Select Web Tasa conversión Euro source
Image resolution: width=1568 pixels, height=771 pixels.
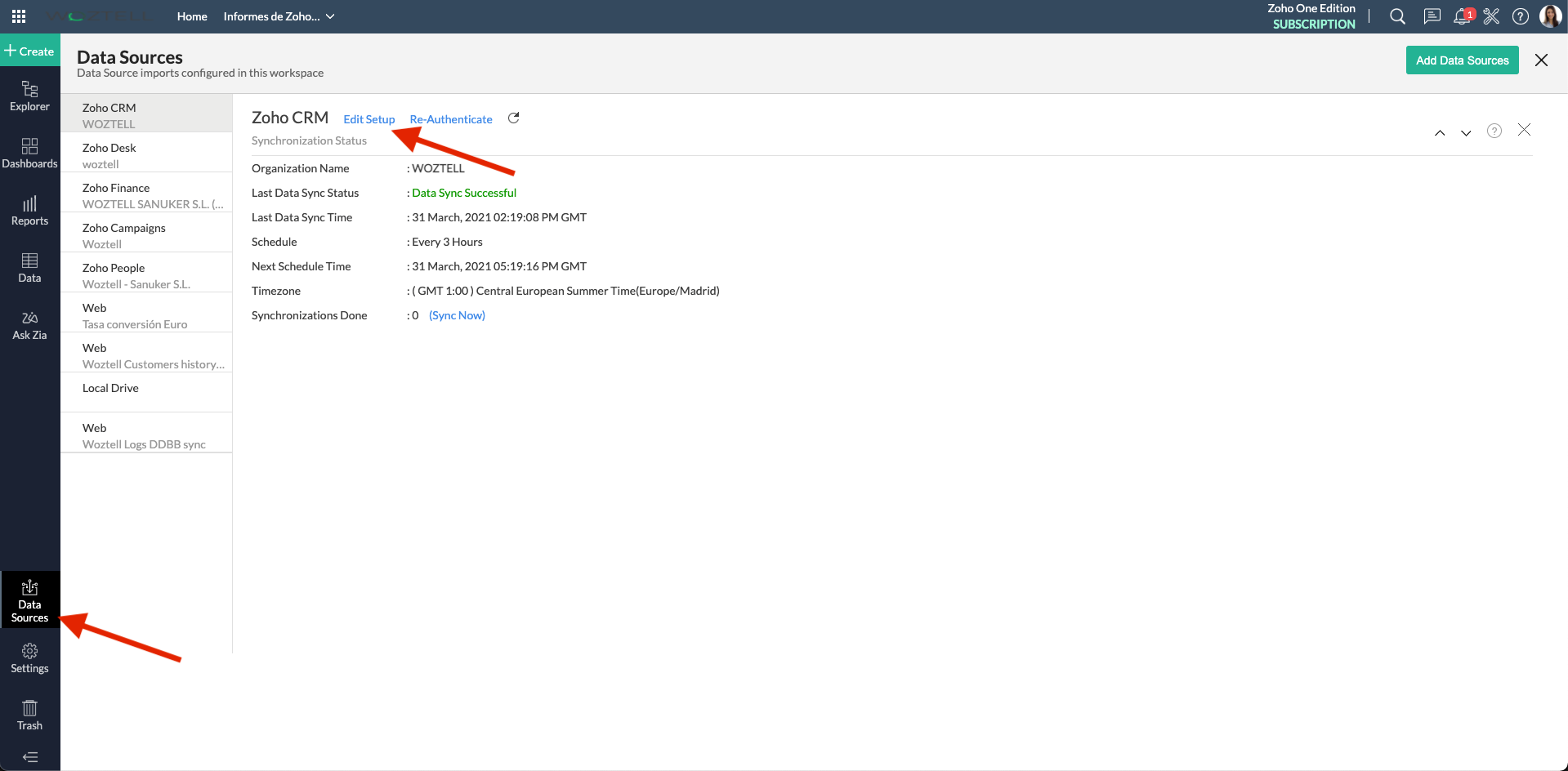click(x=146, y=314)
